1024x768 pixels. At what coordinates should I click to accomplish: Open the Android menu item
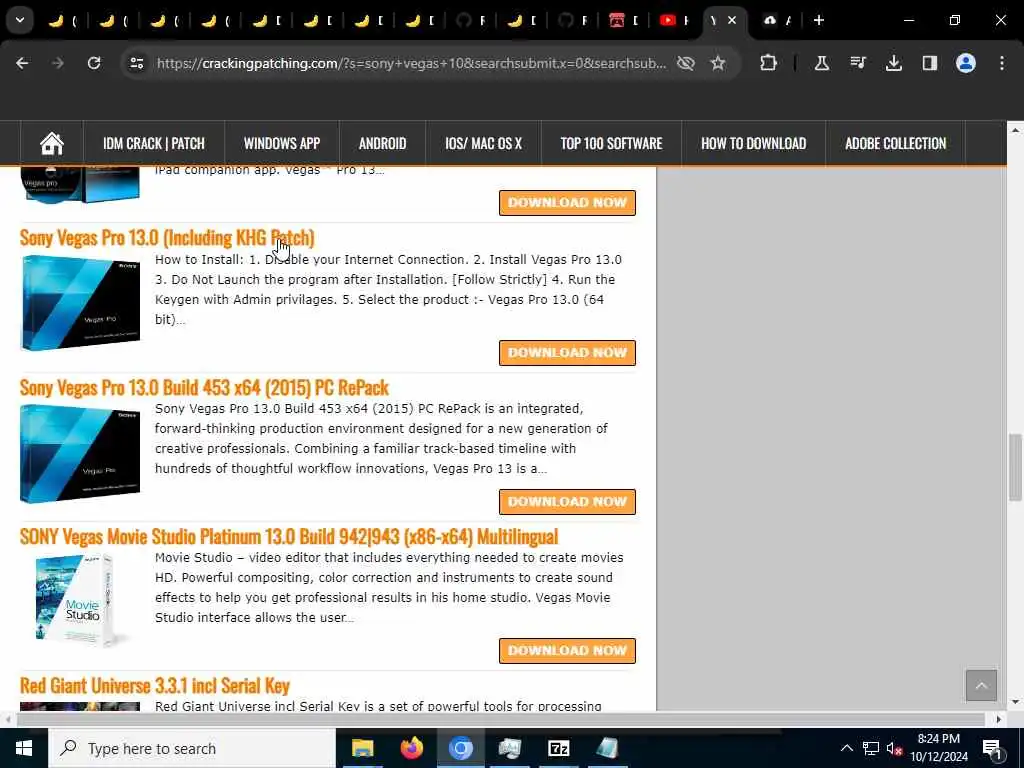pyautogui.click(x=382, y=143)
